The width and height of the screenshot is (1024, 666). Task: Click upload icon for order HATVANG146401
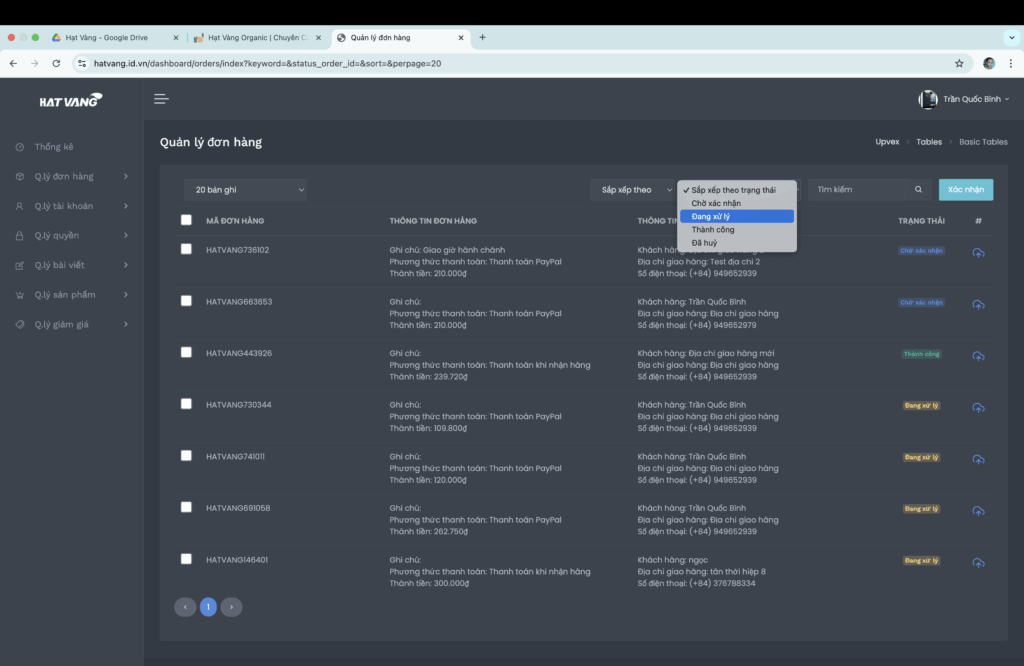point(978,562)
